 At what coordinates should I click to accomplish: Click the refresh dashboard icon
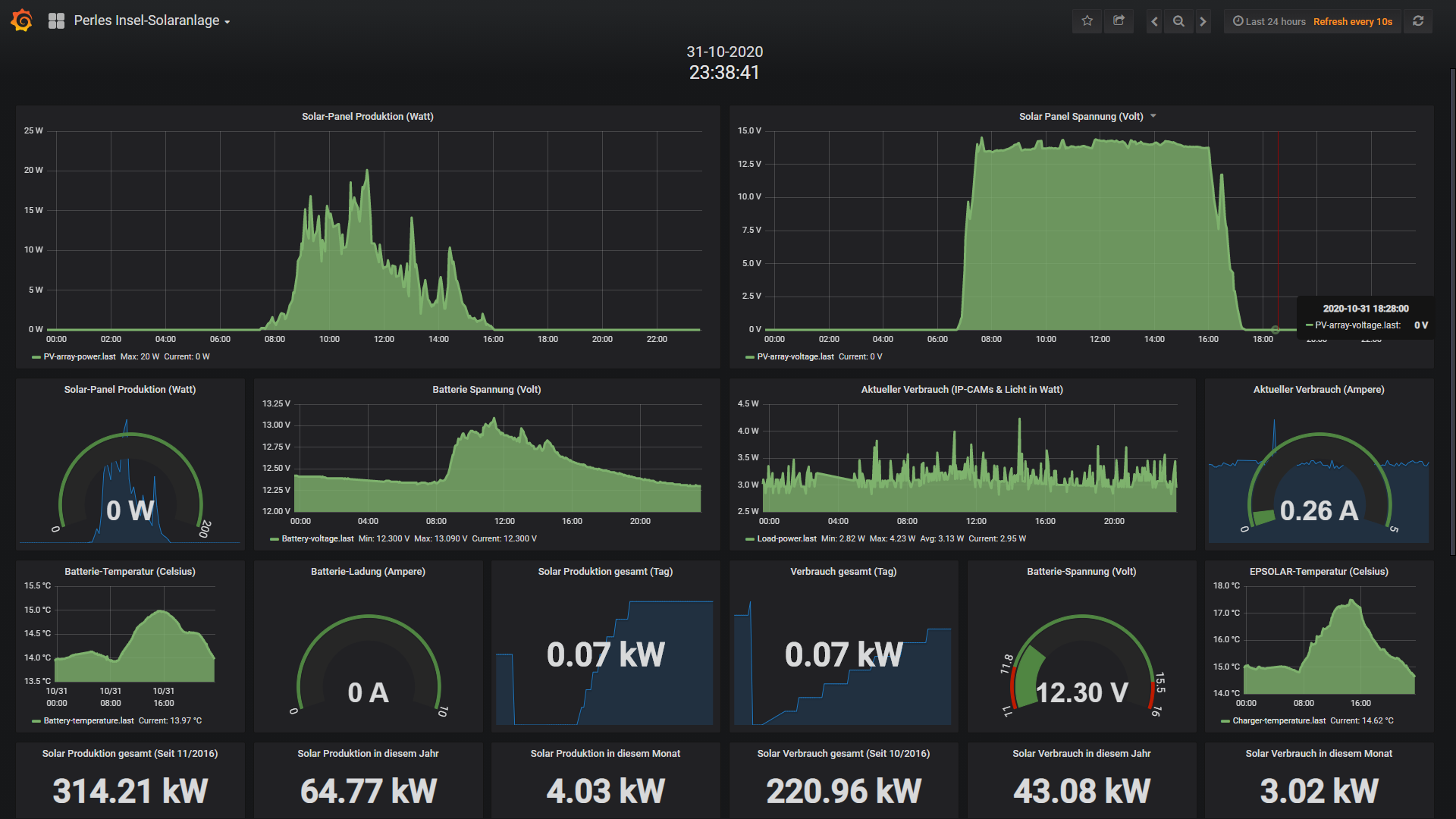point(1417,21)
